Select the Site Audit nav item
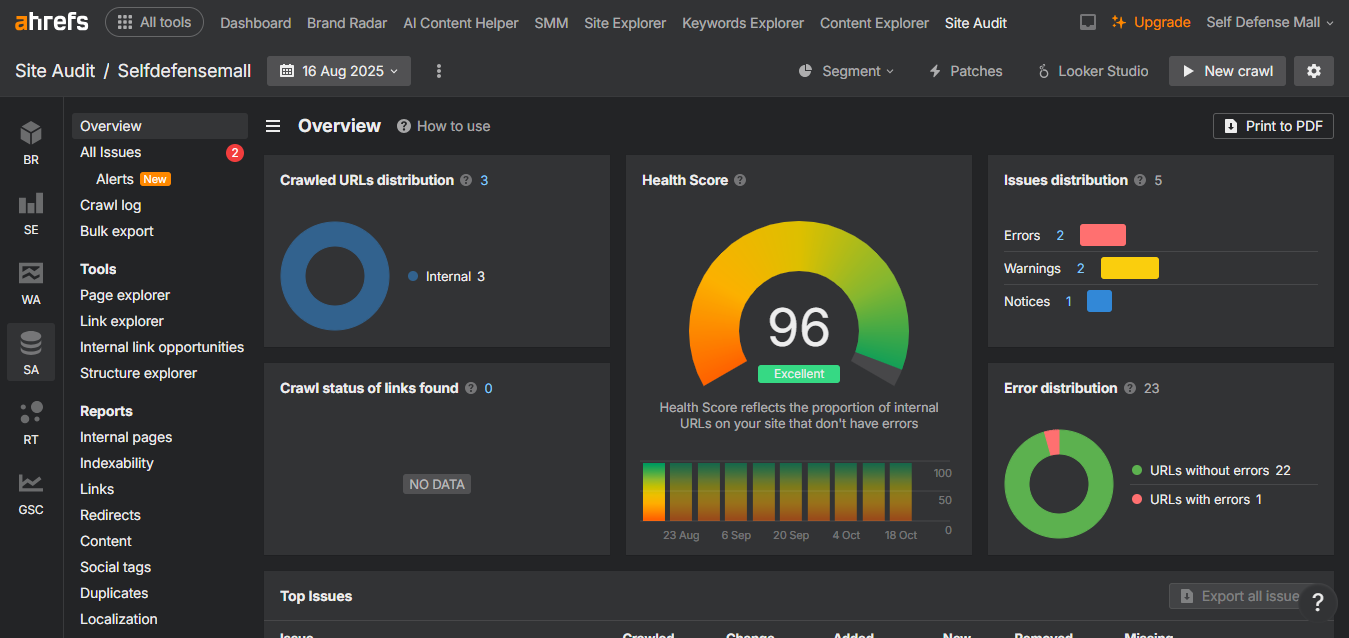The height and width of the screenshot is (638, 1349). (x=976, y=22)
